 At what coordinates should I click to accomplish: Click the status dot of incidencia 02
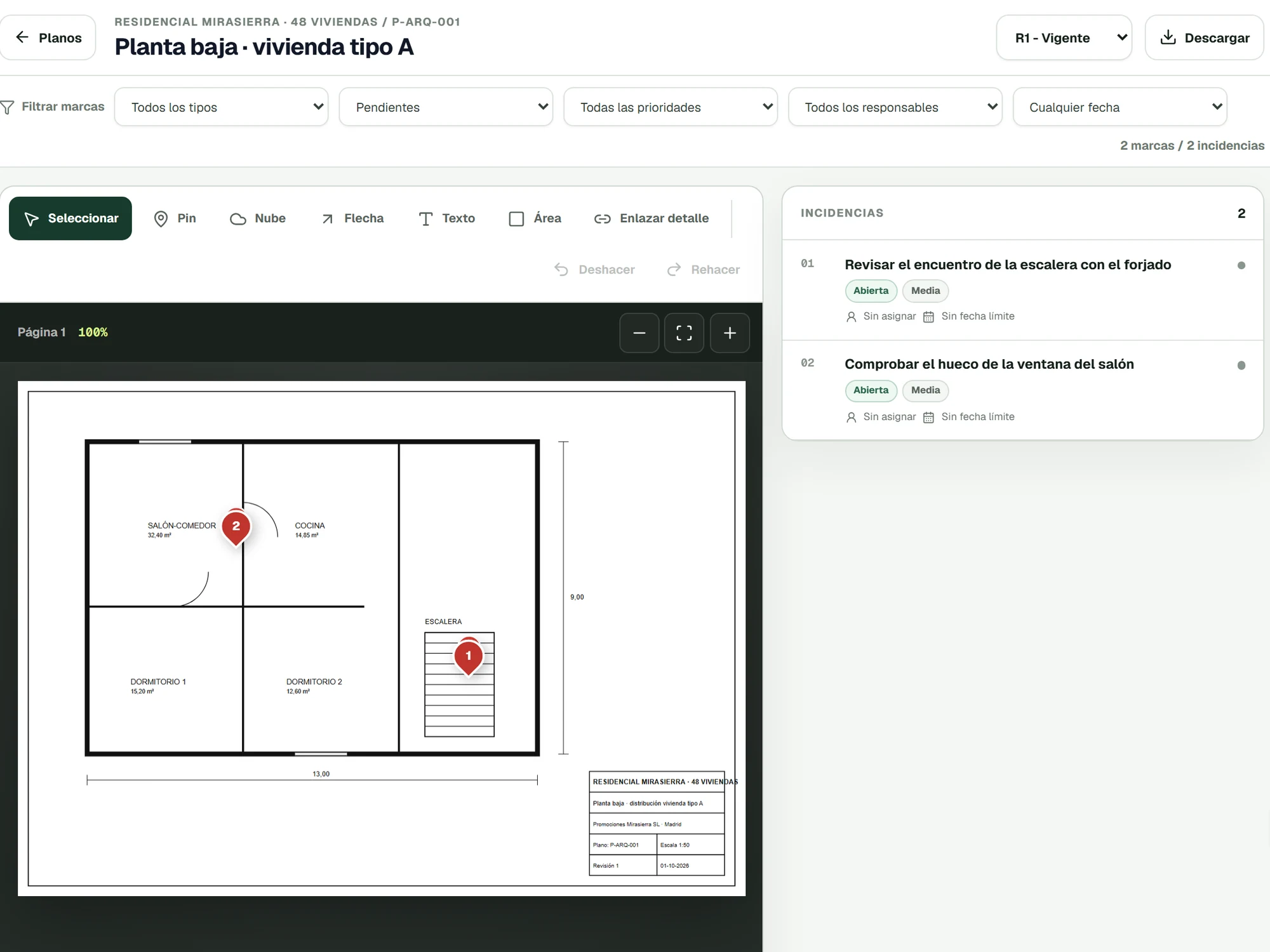click(x=1241, y=365)
